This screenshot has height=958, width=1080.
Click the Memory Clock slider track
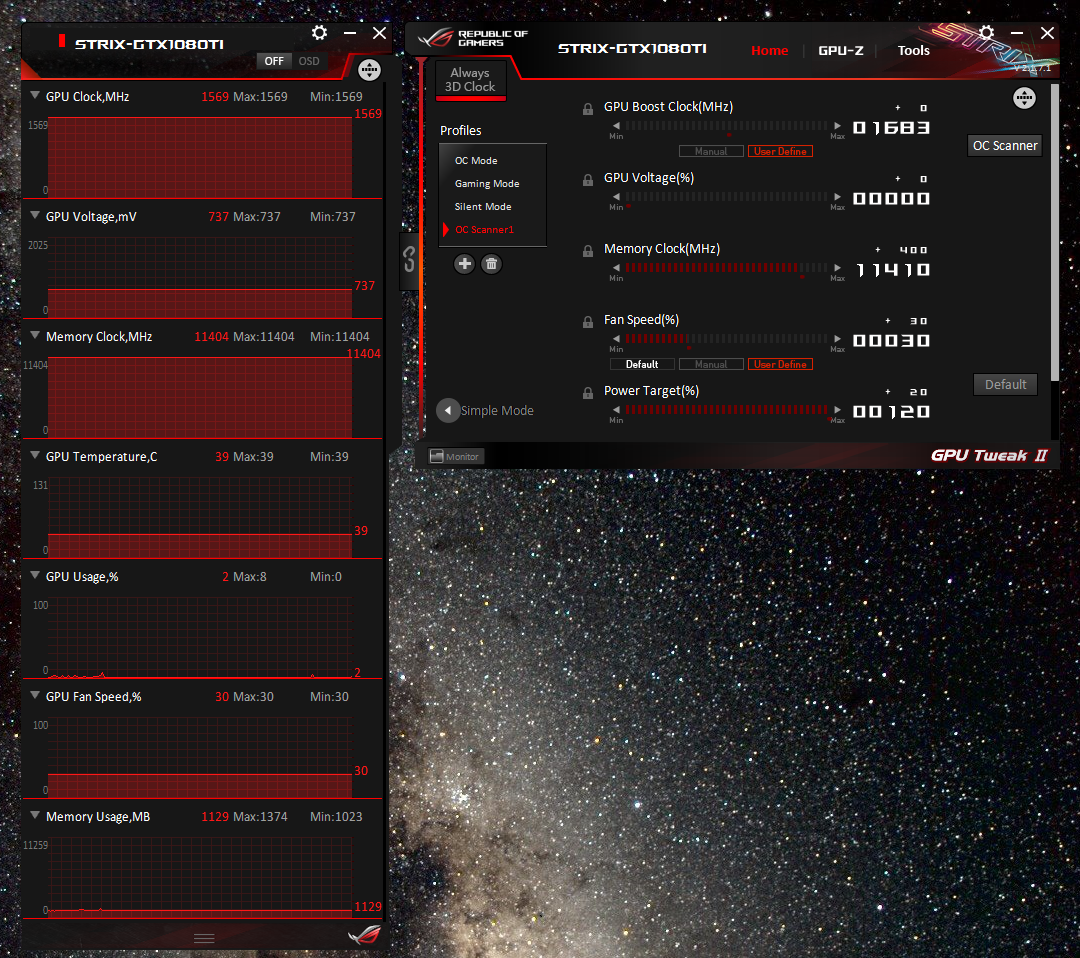tap(726, 269)
